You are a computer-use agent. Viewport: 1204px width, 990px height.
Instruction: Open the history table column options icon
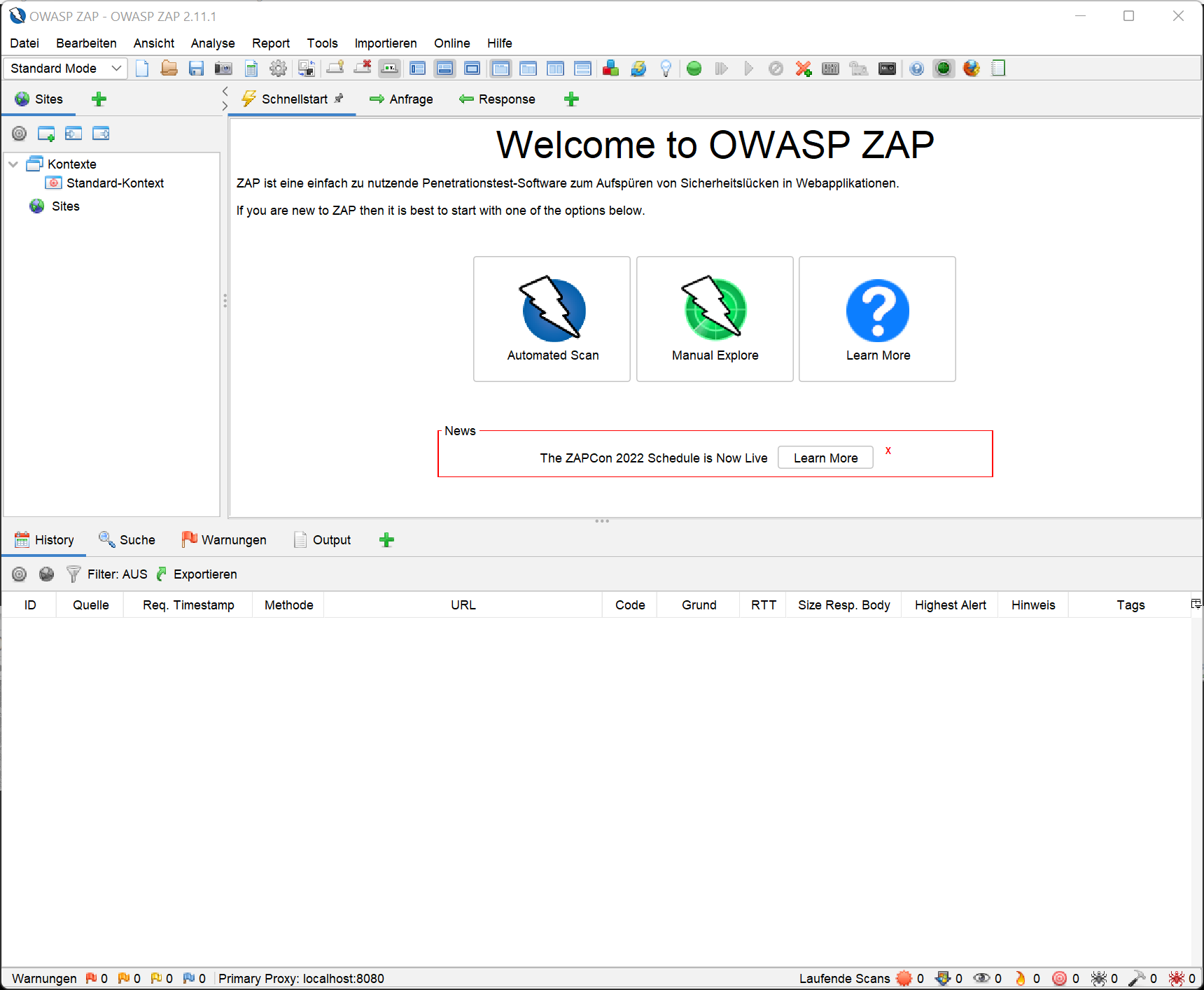click(x=1196, y=604)
